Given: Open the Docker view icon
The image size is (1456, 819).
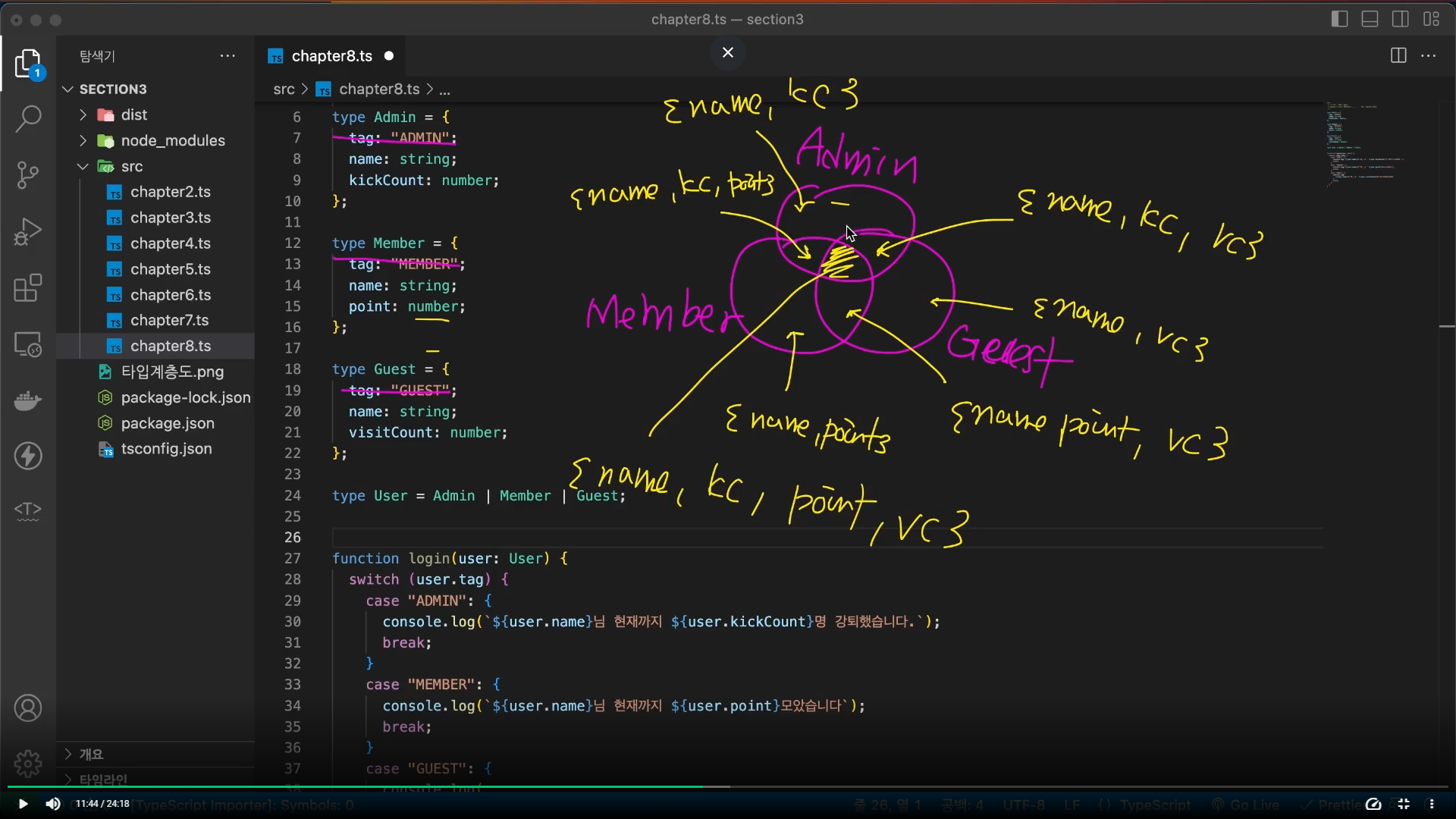Looking at the screenshot, I should 28,400.
